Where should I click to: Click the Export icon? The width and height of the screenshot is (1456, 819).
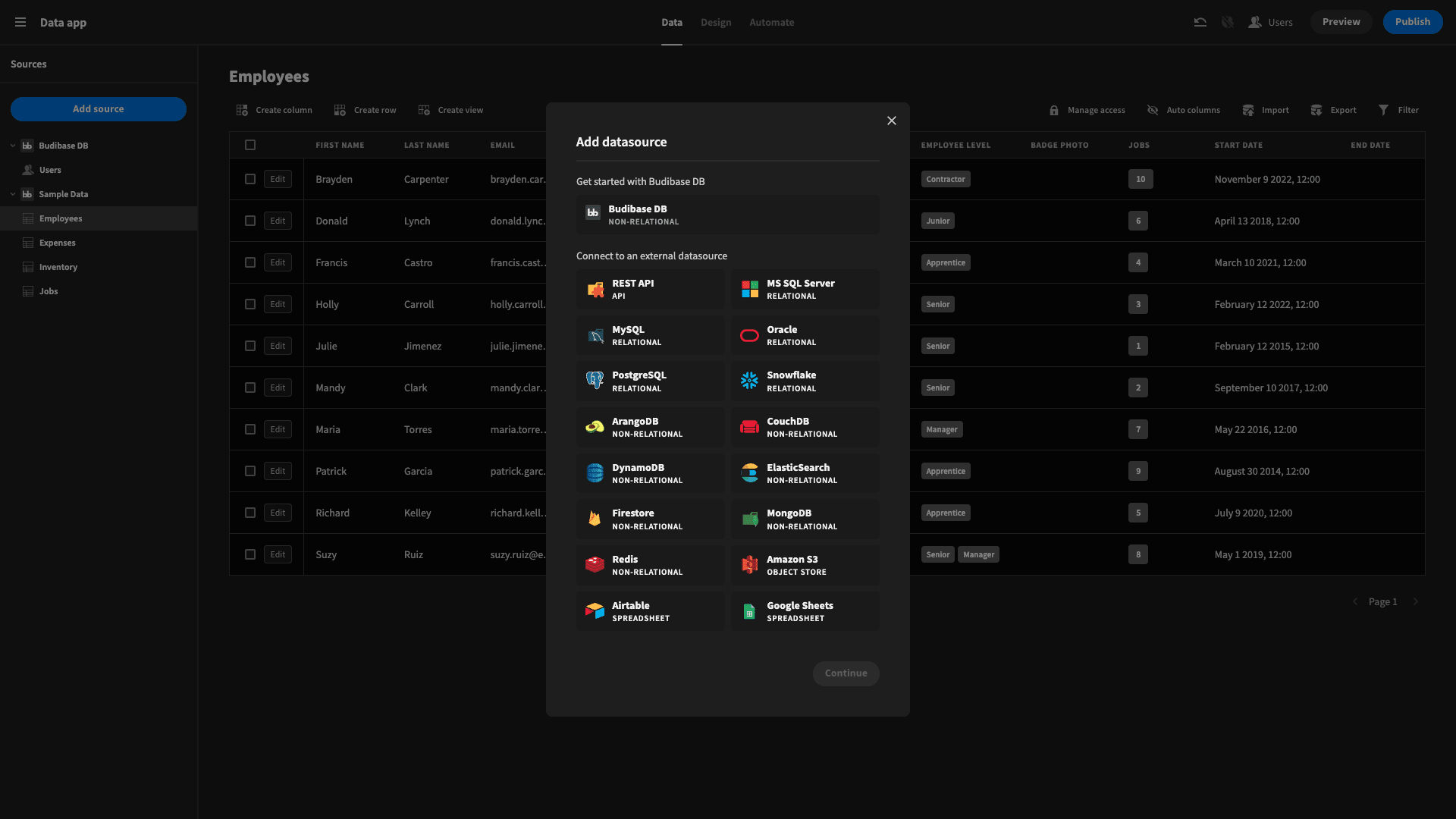(1316, 110)
